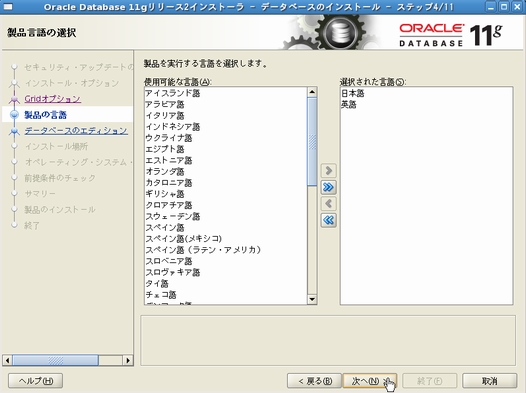This screenshot has width=526, height=393.
Task: Go to the Gridオプション step link
Action: point(53,99)
